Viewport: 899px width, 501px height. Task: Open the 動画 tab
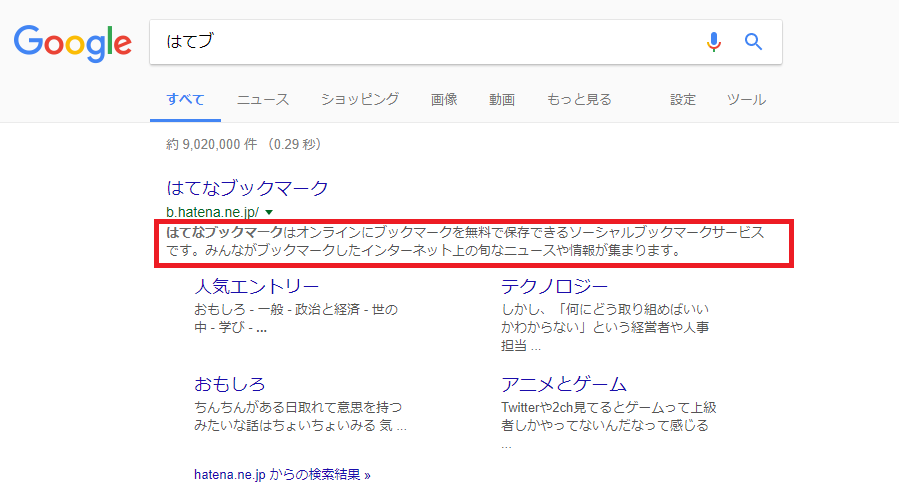502,99
